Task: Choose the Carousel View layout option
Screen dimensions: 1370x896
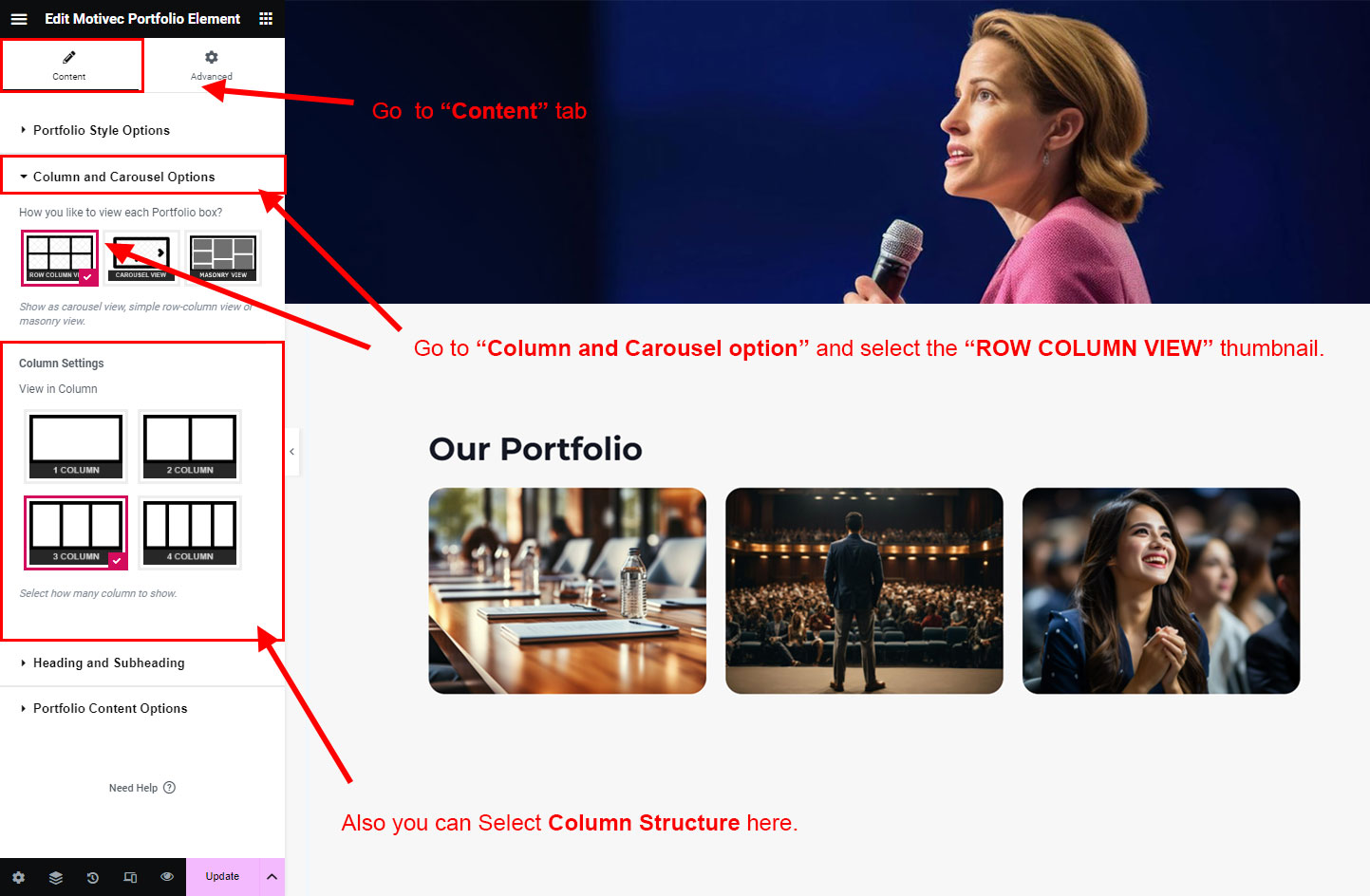Action: (x=141, y=257)
